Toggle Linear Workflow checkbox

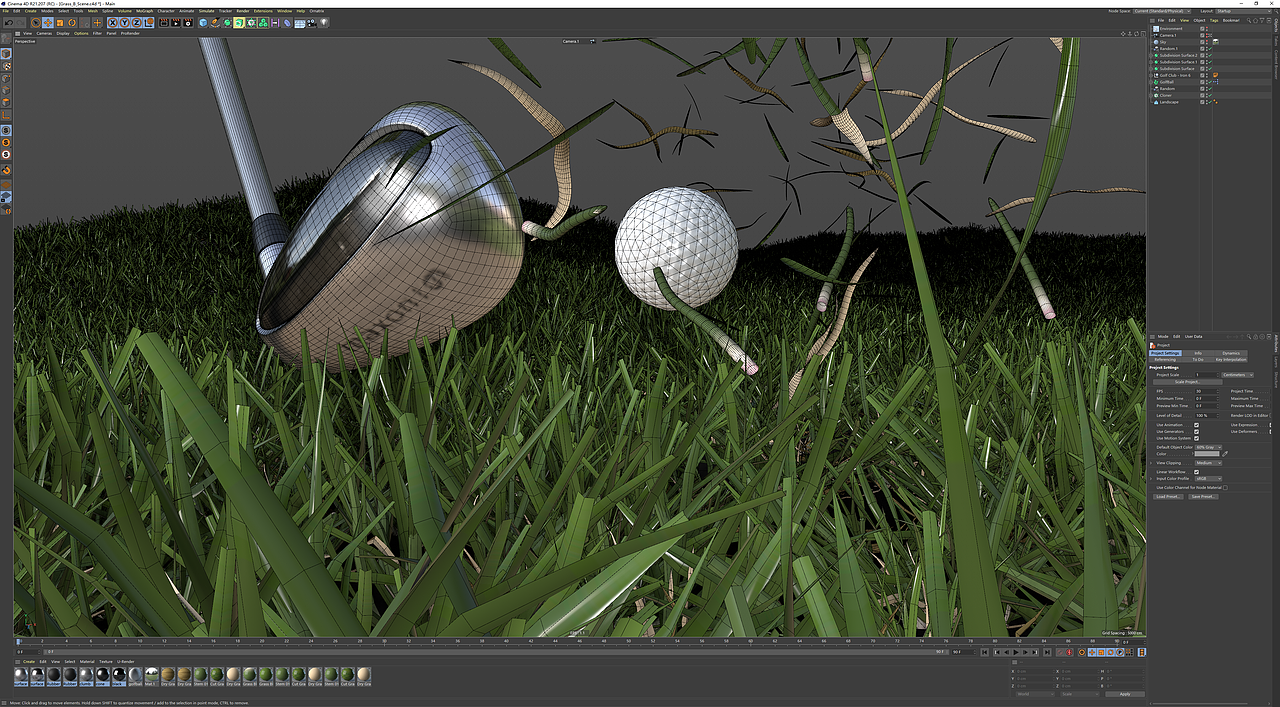tap(1197, 472)
